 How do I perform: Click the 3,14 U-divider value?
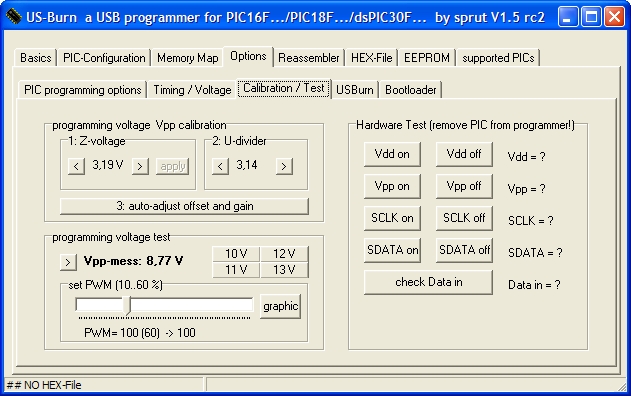pos(247,165)
